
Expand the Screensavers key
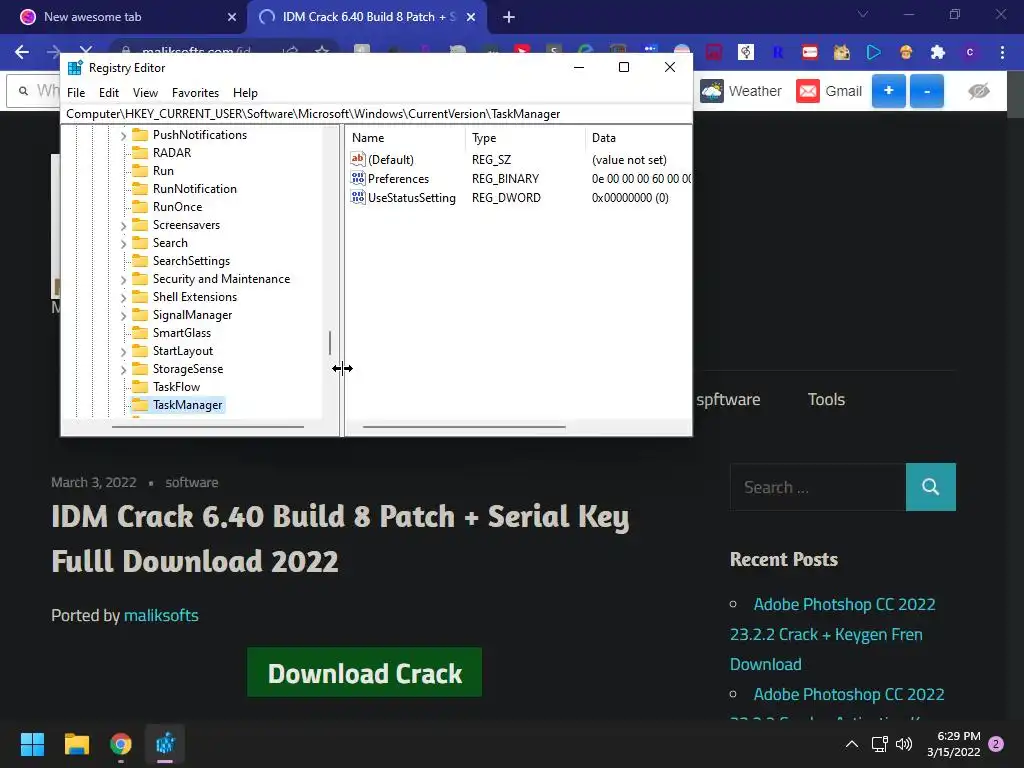[x=123, y=225]
